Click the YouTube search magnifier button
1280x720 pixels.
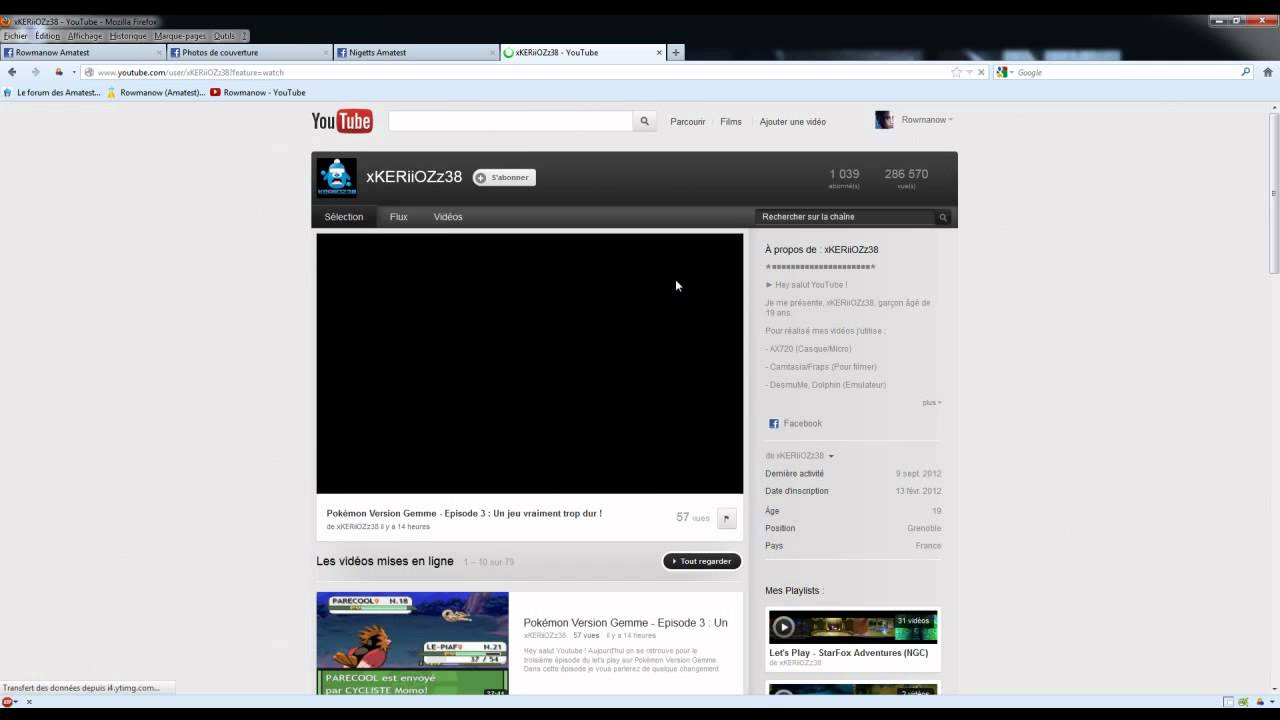click(645, 121)
